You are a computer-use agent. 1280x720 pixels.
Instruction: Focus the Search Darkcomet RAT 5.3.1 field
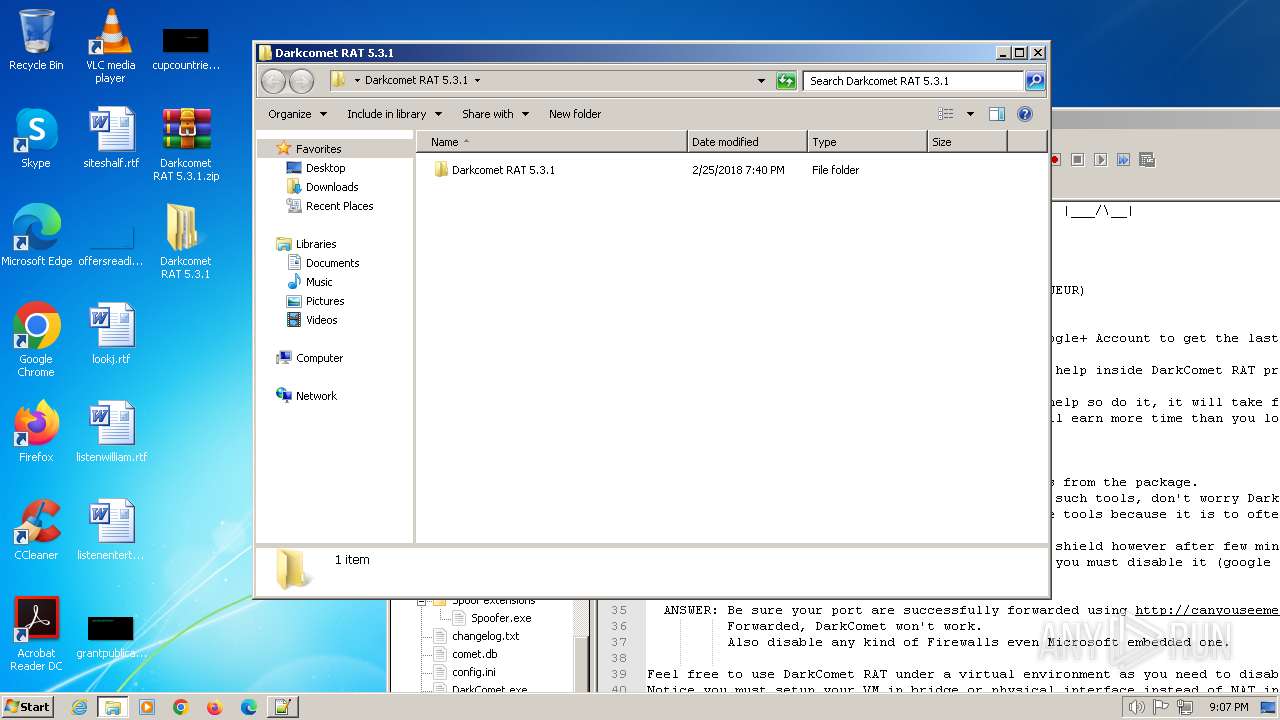tap(913, 81)
